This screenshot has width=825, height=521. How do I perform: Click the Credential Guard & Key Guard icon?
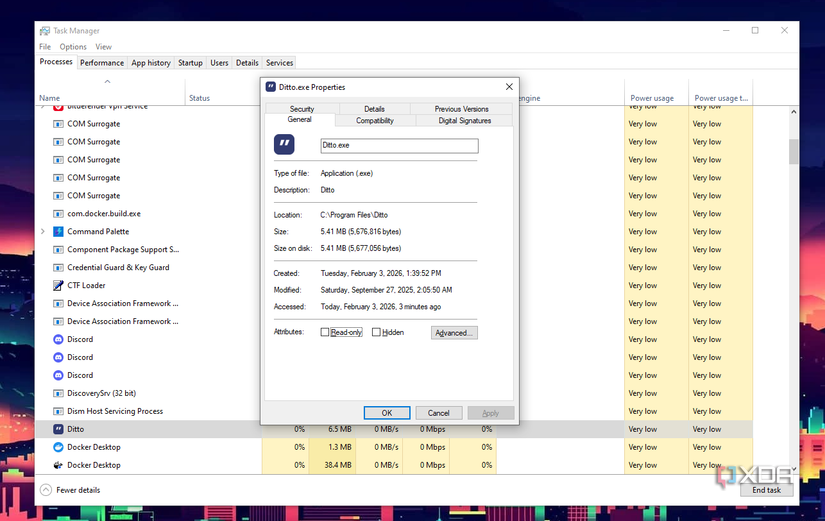pos(58,267)
